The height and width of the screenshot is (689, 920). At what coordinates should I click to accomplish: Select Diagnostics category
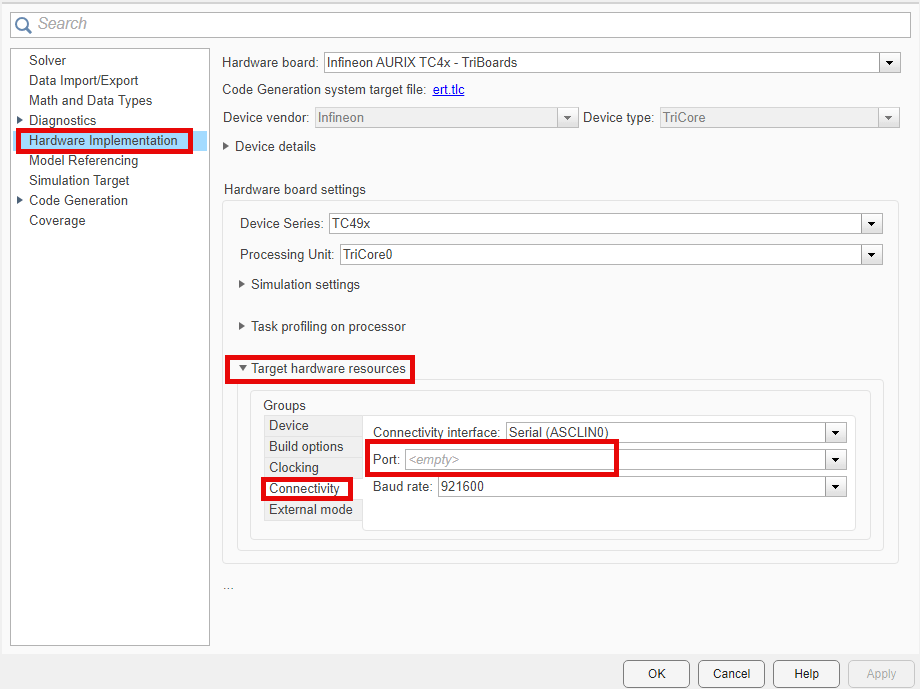click(62, 120)
